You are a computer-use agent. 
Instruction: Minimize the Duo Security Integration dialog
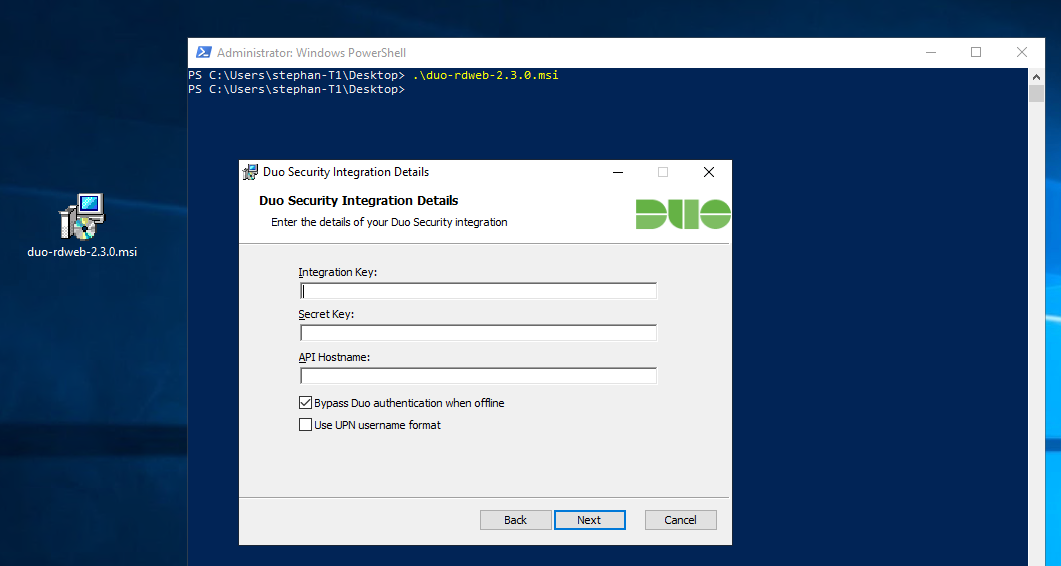618,172
